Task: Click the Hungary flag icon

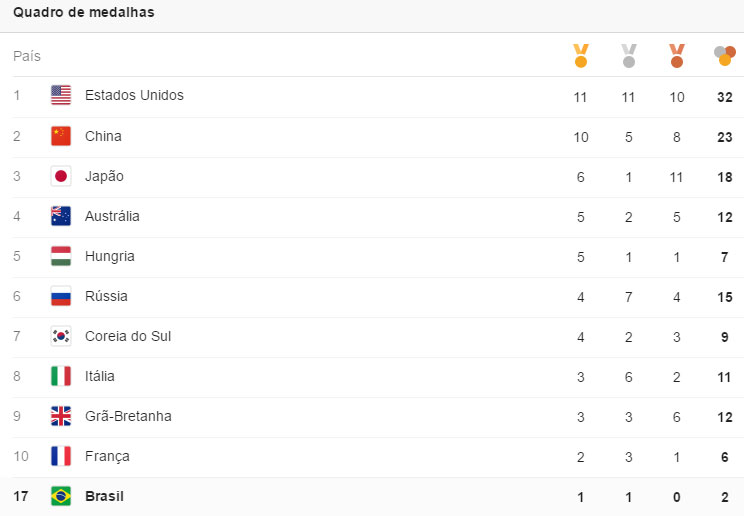Action: pos(61,256)
